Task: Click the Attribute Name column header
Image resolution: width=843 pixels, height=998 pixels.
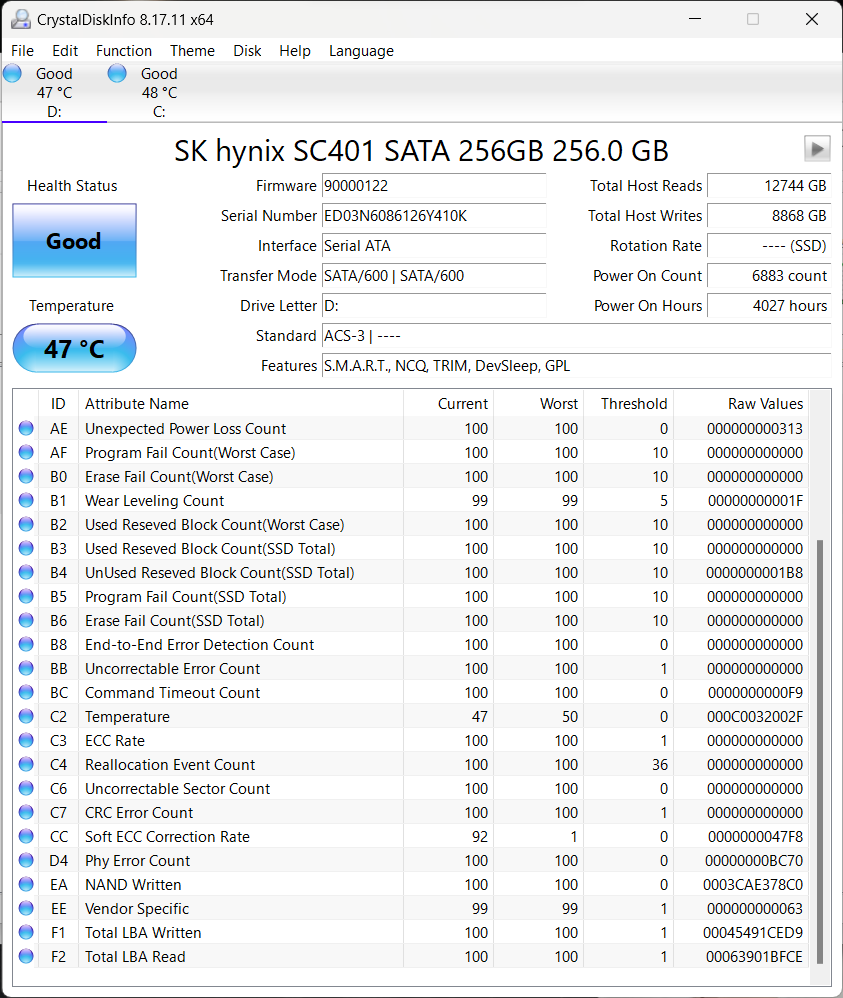Action: (x=241, y=404)
